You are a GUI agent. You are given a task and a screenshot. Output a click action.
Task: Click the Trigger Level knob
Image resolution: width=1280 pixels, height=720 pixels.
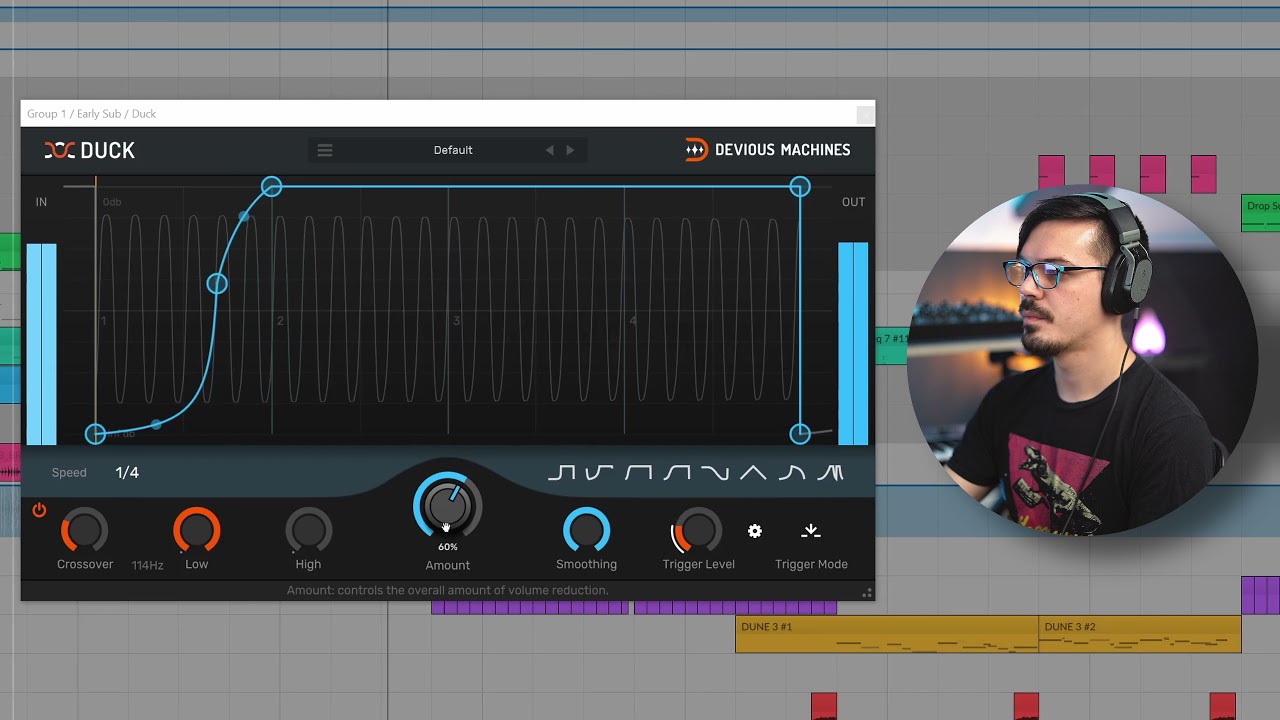pos(698,530)
